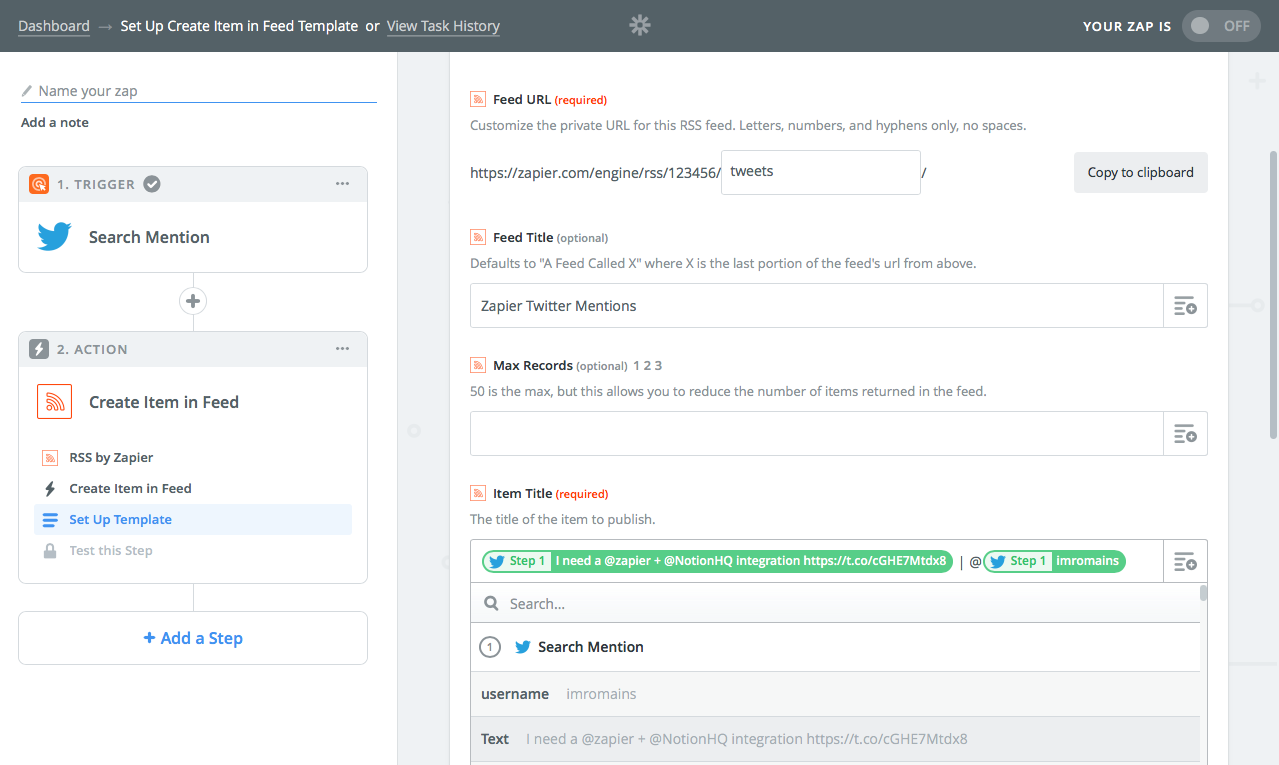
Task: Select Test this Step substep
Action: pos(111,550)
